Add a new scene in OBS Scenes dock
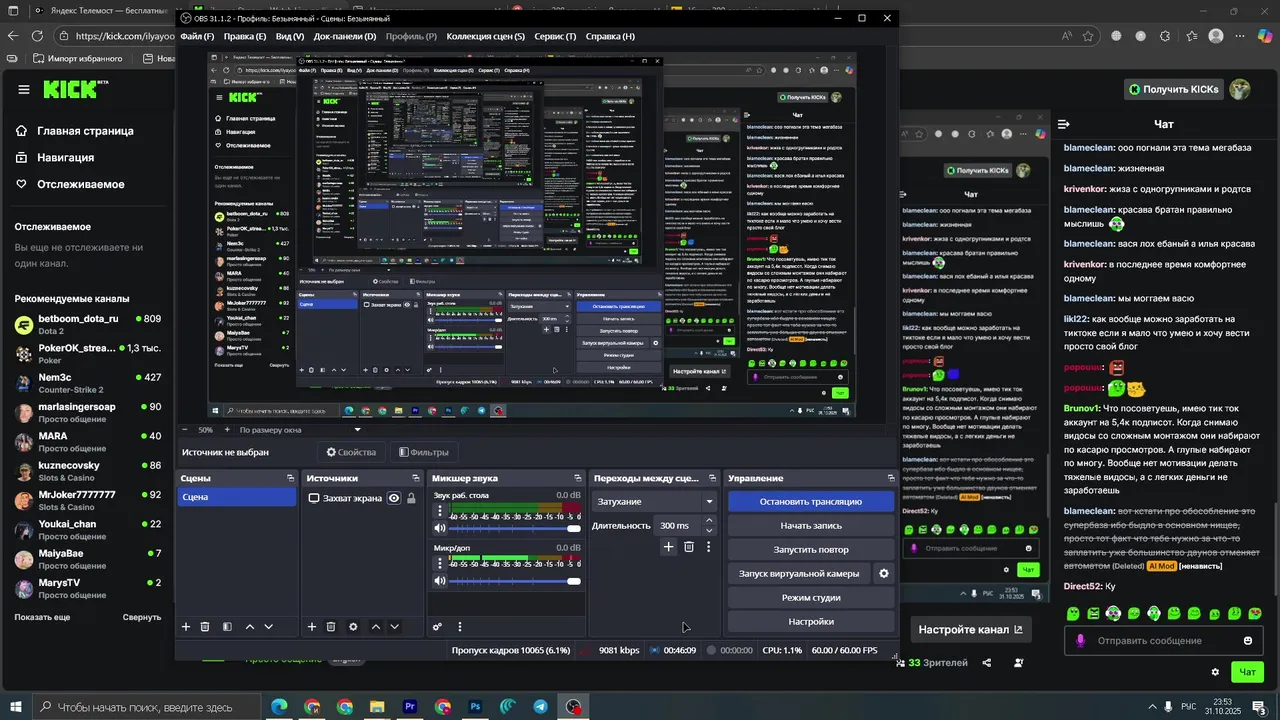Image resolution: width=1280 pixels, height=720 pixels. click(185, 627)
